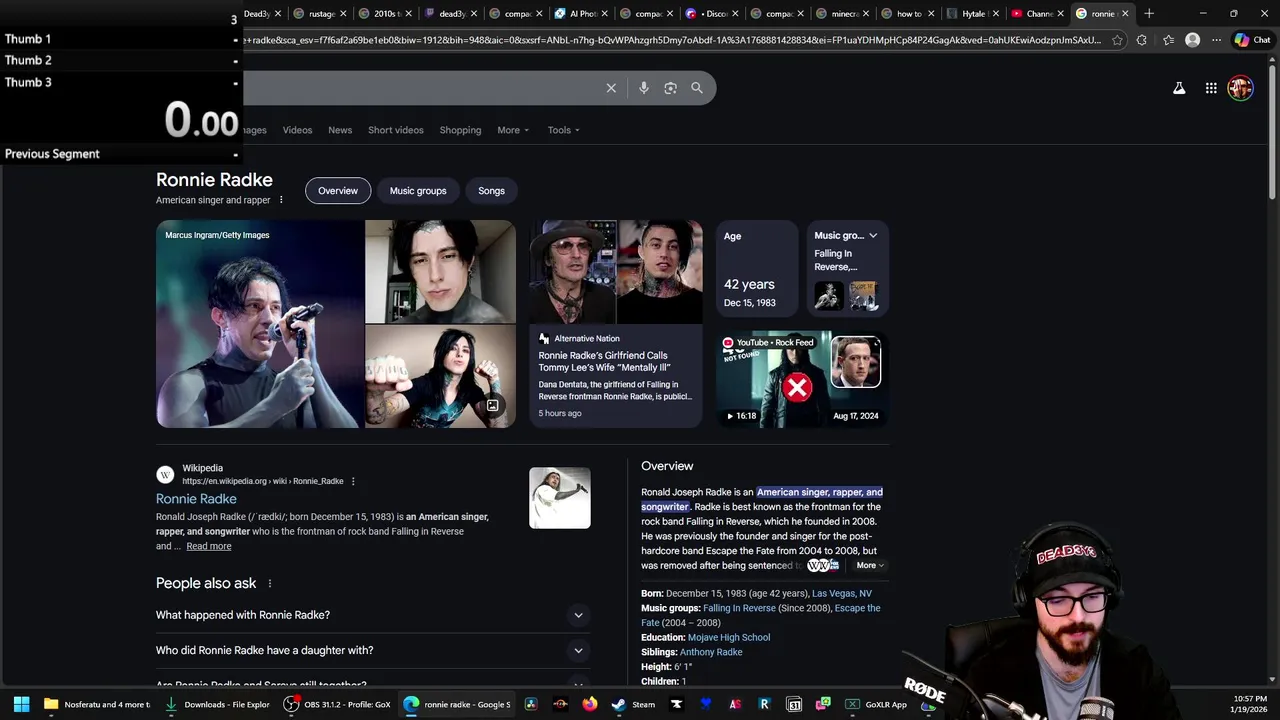
Task: Open the Wikipedia result thumbnail image
Action: [560, 498]
